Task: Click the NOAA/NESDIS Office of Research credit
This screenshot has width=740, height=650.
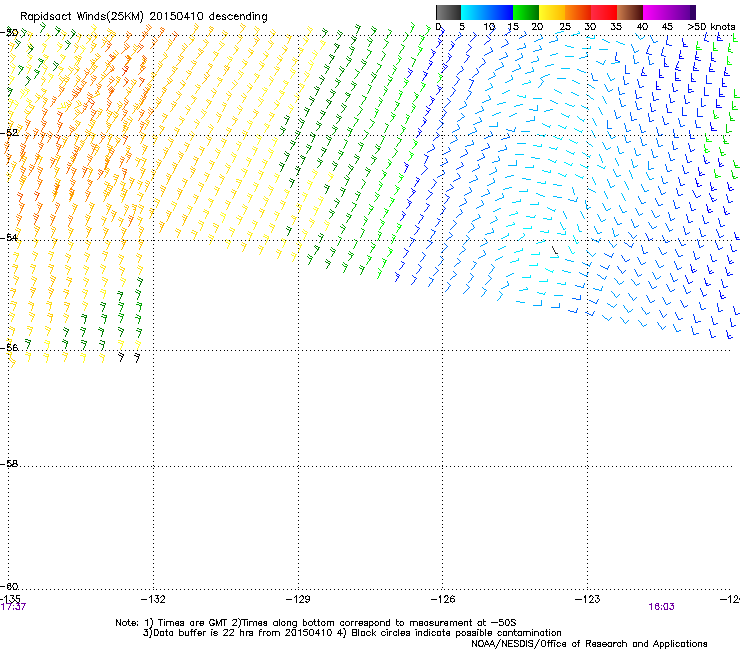Action: pos(589,643)
